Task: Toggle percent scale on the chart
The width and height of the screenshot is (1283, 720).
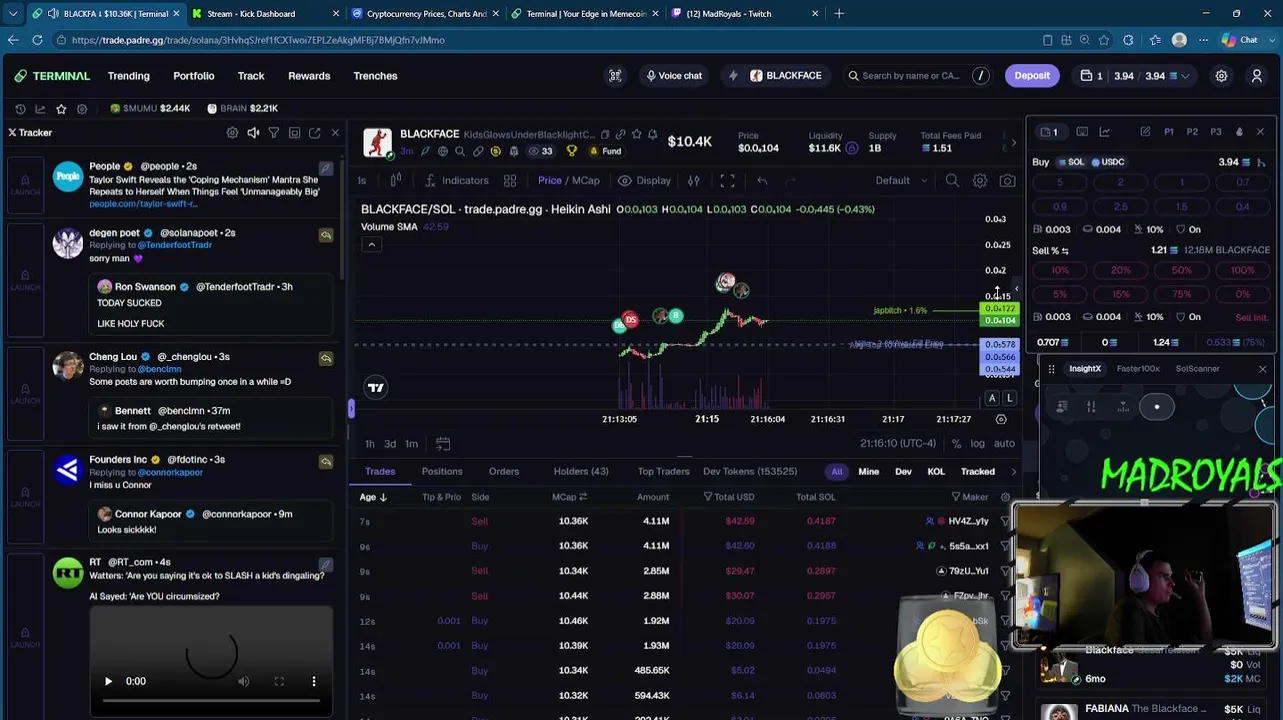Action: coord(956,444)
